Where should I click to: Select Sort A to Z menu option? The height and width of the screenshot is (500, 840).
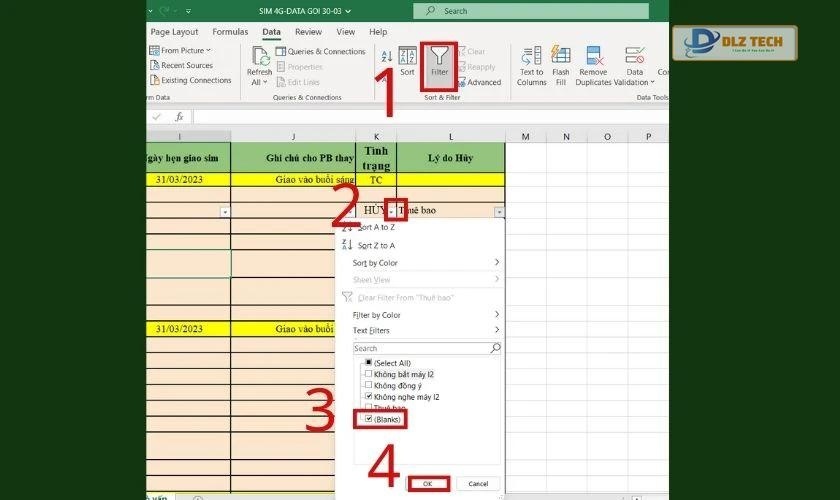376,227
